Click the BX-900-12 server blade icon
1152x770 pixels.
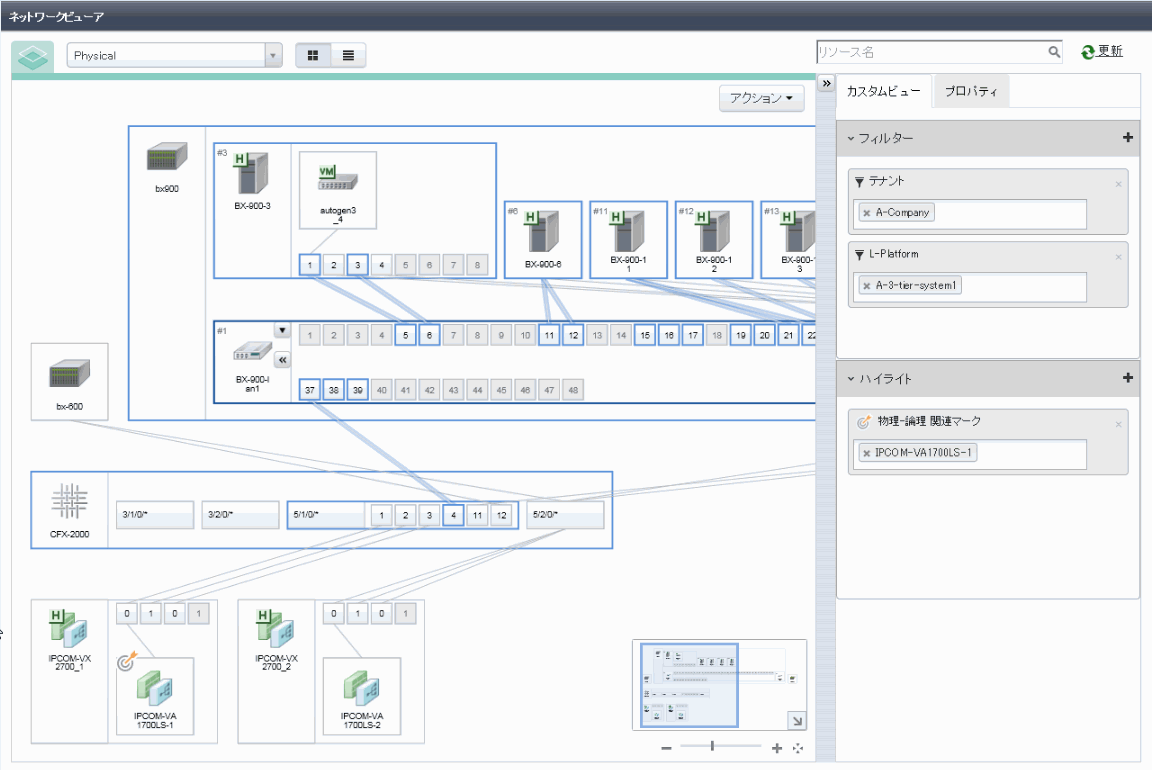(713, 231)
